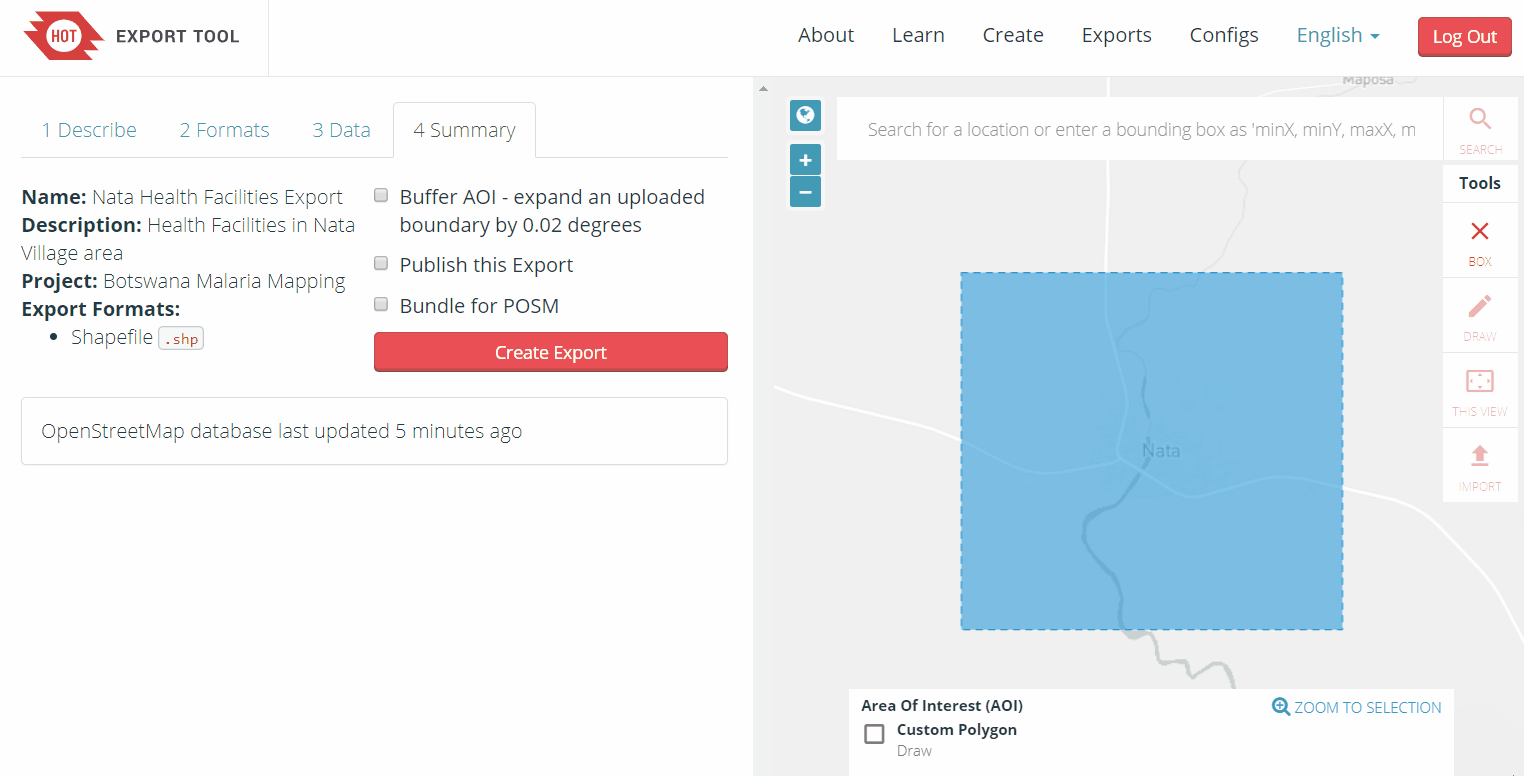The width and height of the screenshot is (1524, 776).
Task: Open the Exports menu item
Action: coord(1116,36)
